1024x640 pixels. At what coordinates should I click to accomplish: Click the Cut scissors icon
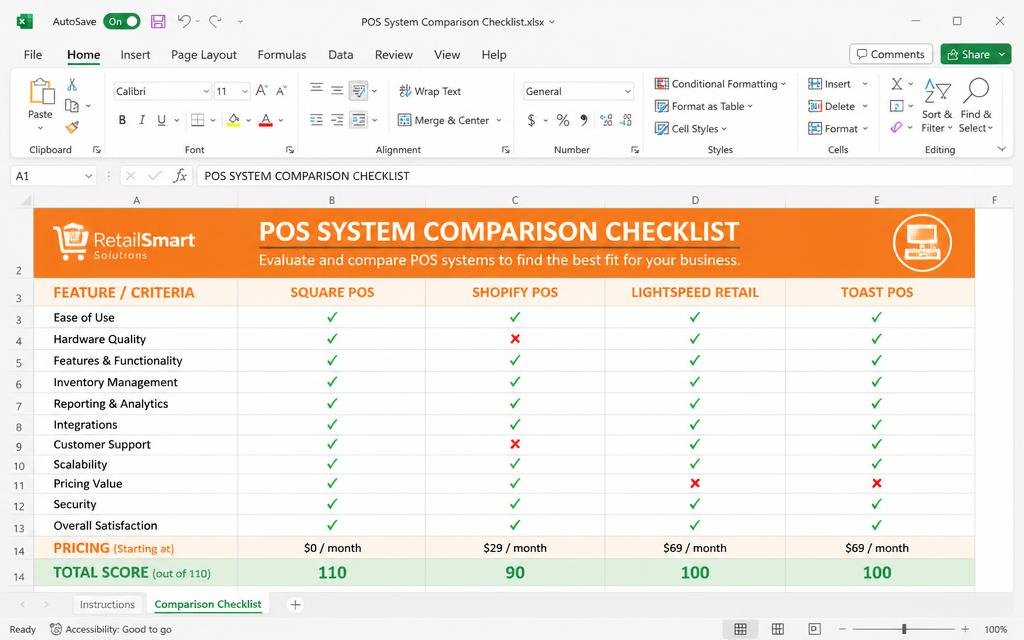point(72,84)
